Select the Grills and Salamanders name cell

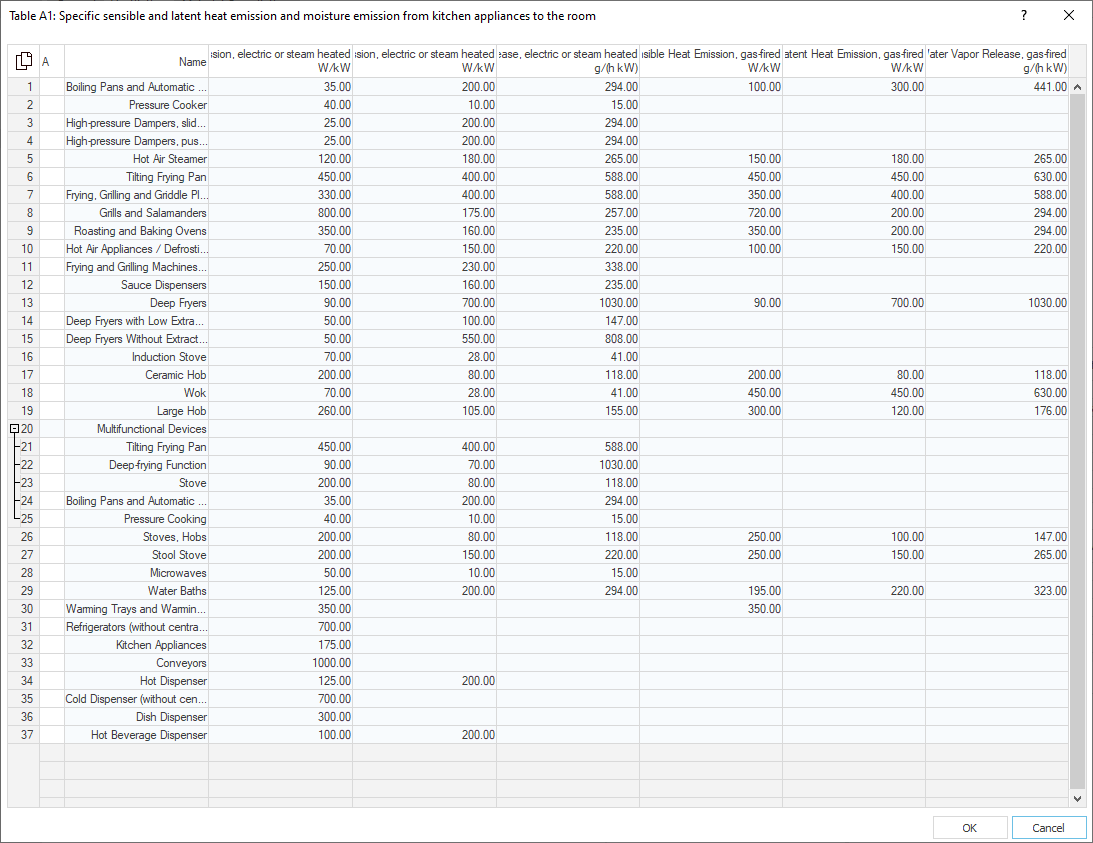coord(137,213)
